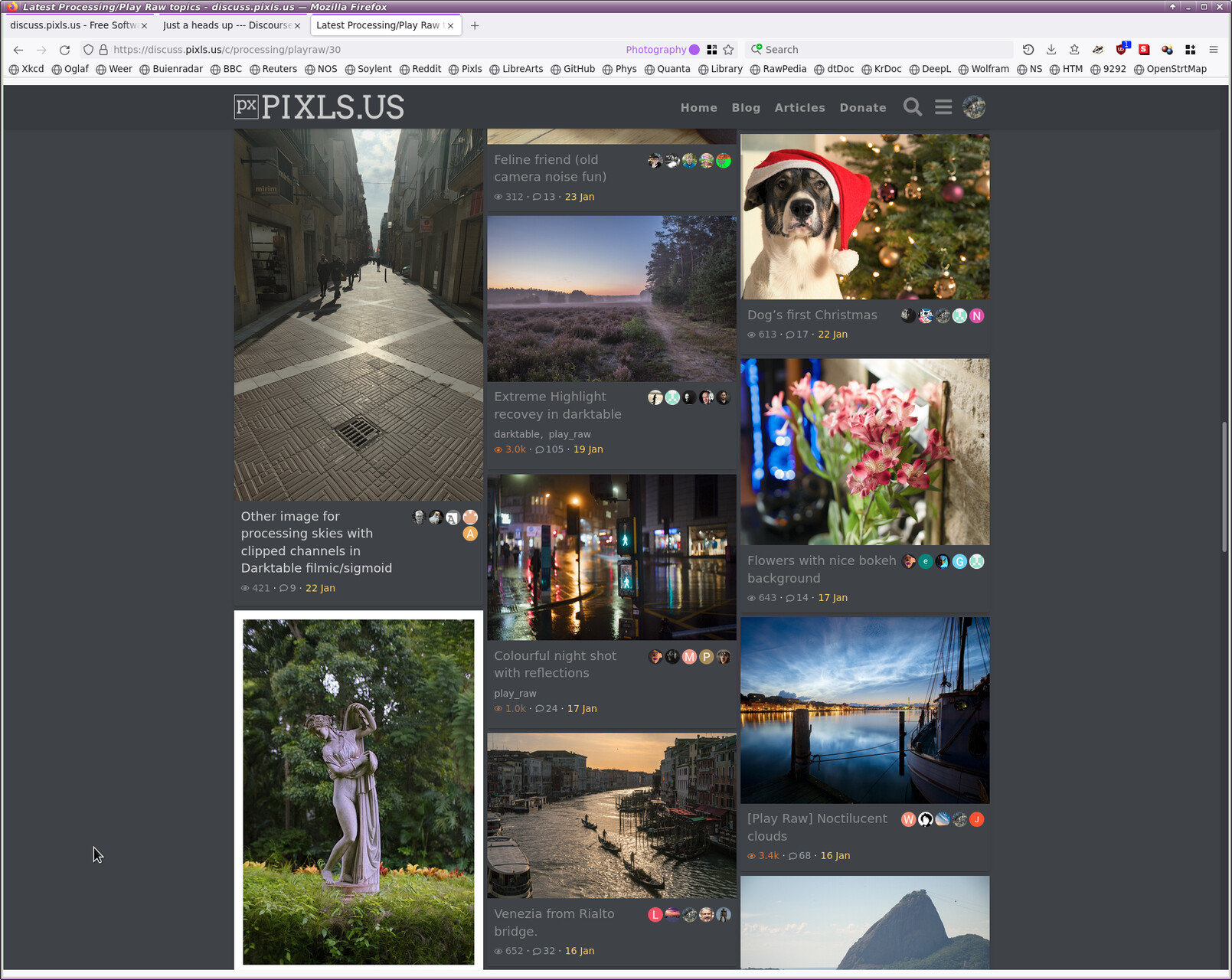Open the Firefox application menu
The height and width of the screenshot is (980, 1232).
[x=1214, y=50]
